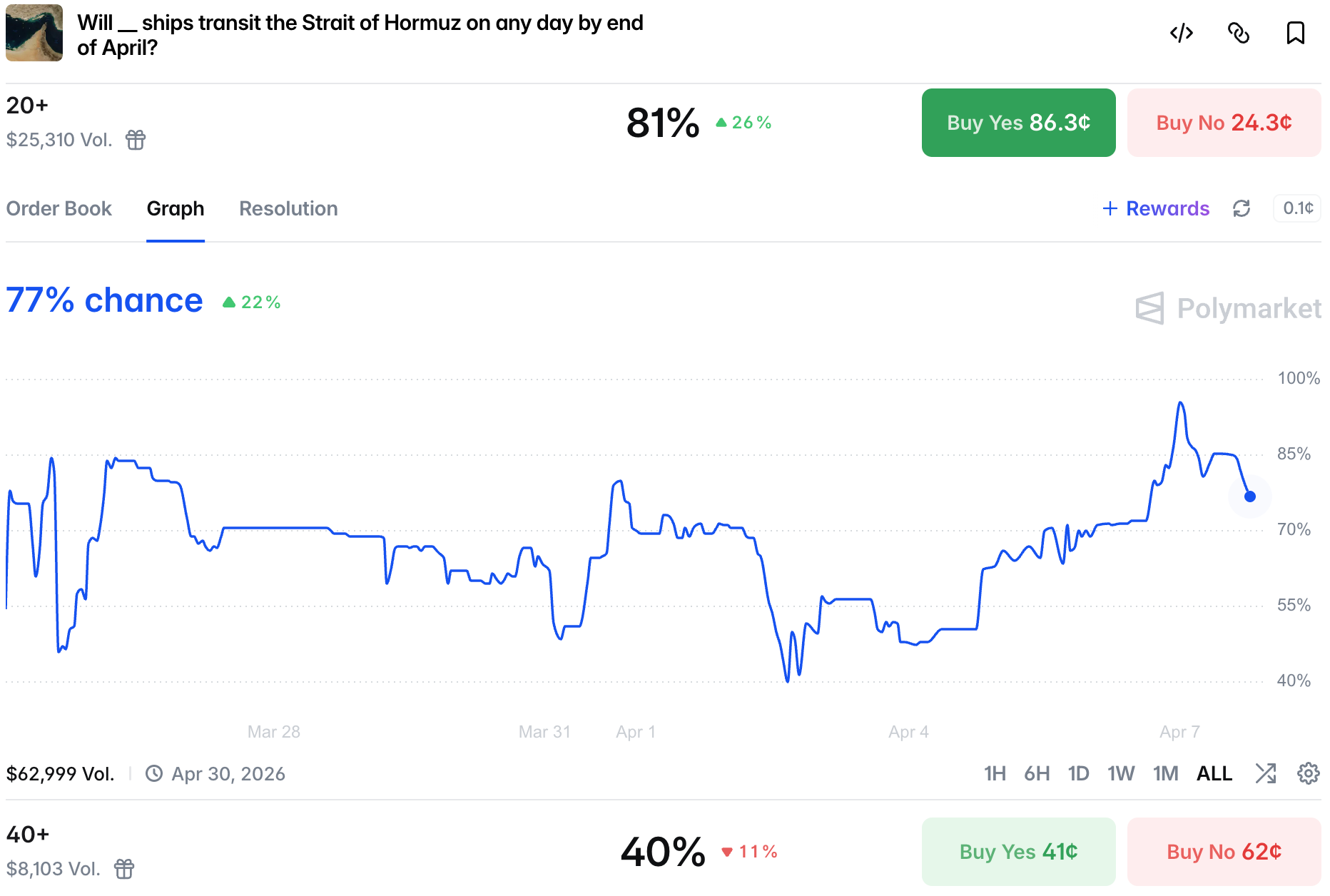Switch to the Order Book tab
The width and height of the screenshot is (1330, 896).
coord(59,208)
